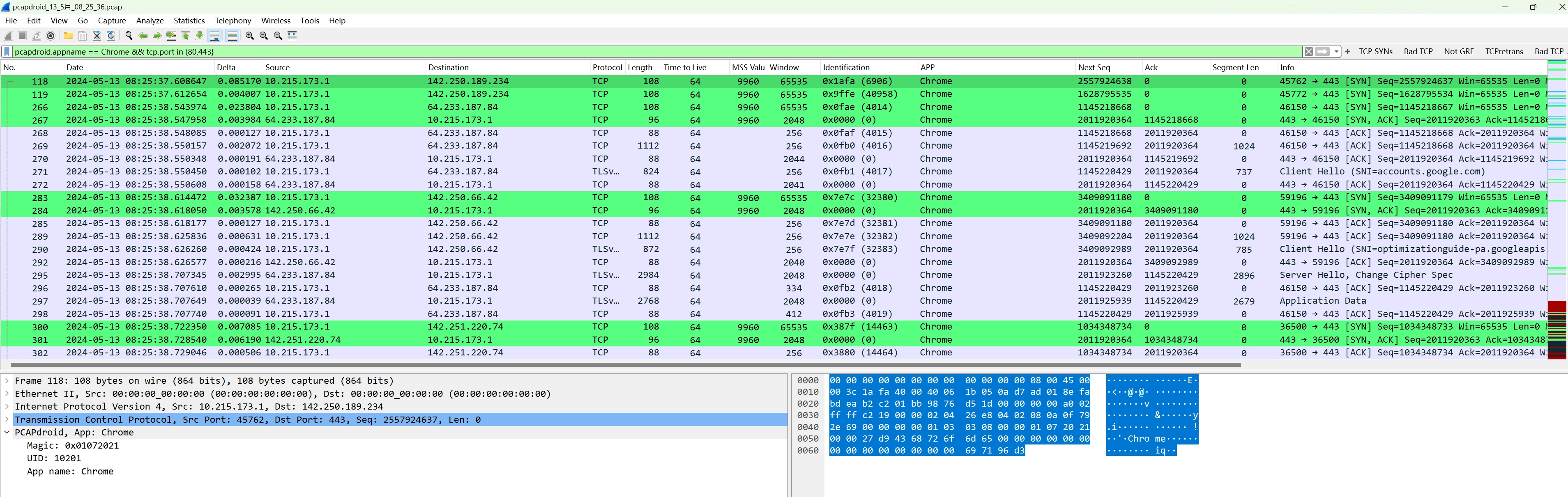The height and width of the screenshot is (497, 1568).
Task: Expand Frame 118 details row
Action: (7, 381)
